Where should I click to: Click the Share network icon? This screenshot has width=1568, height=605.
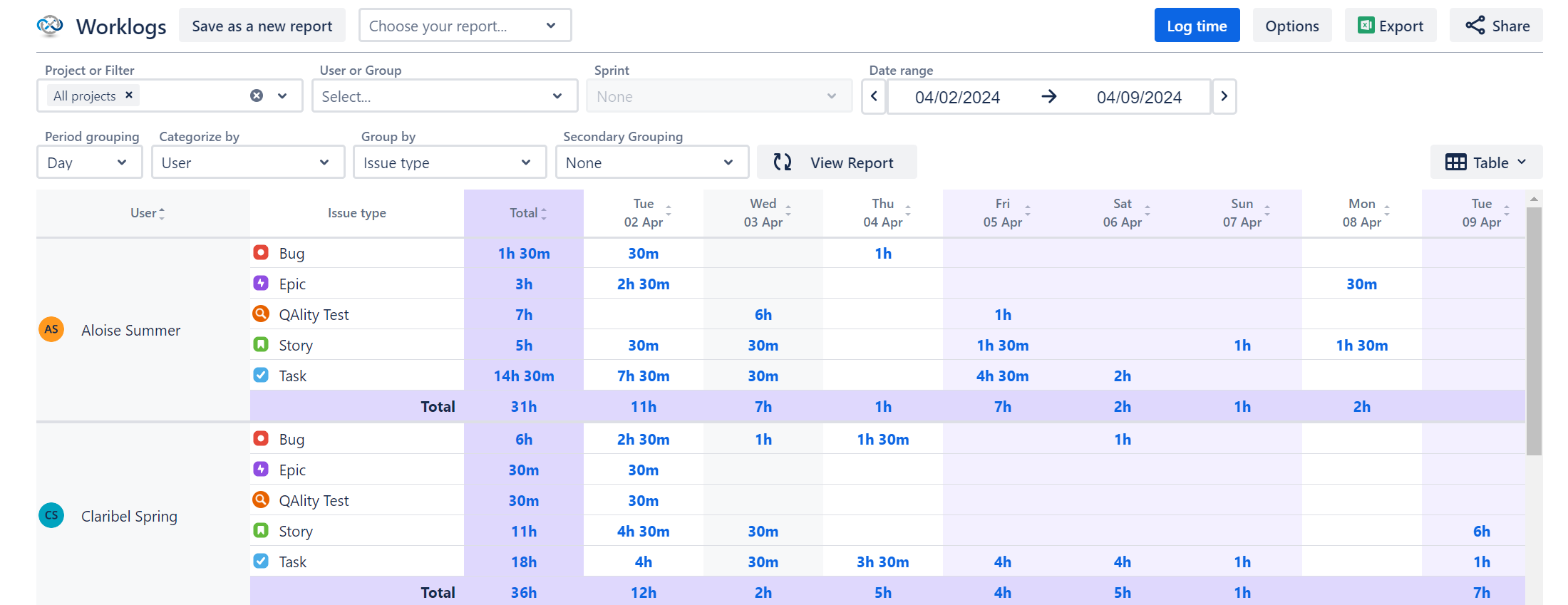[x=1475, y=26]
